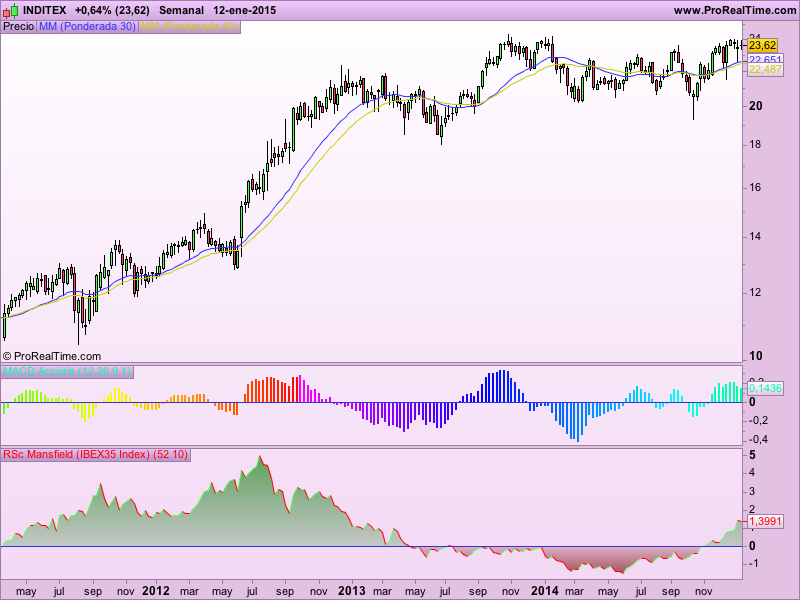
Task: Click the 2013 year marker on time axis
Action: coord(352,591)
